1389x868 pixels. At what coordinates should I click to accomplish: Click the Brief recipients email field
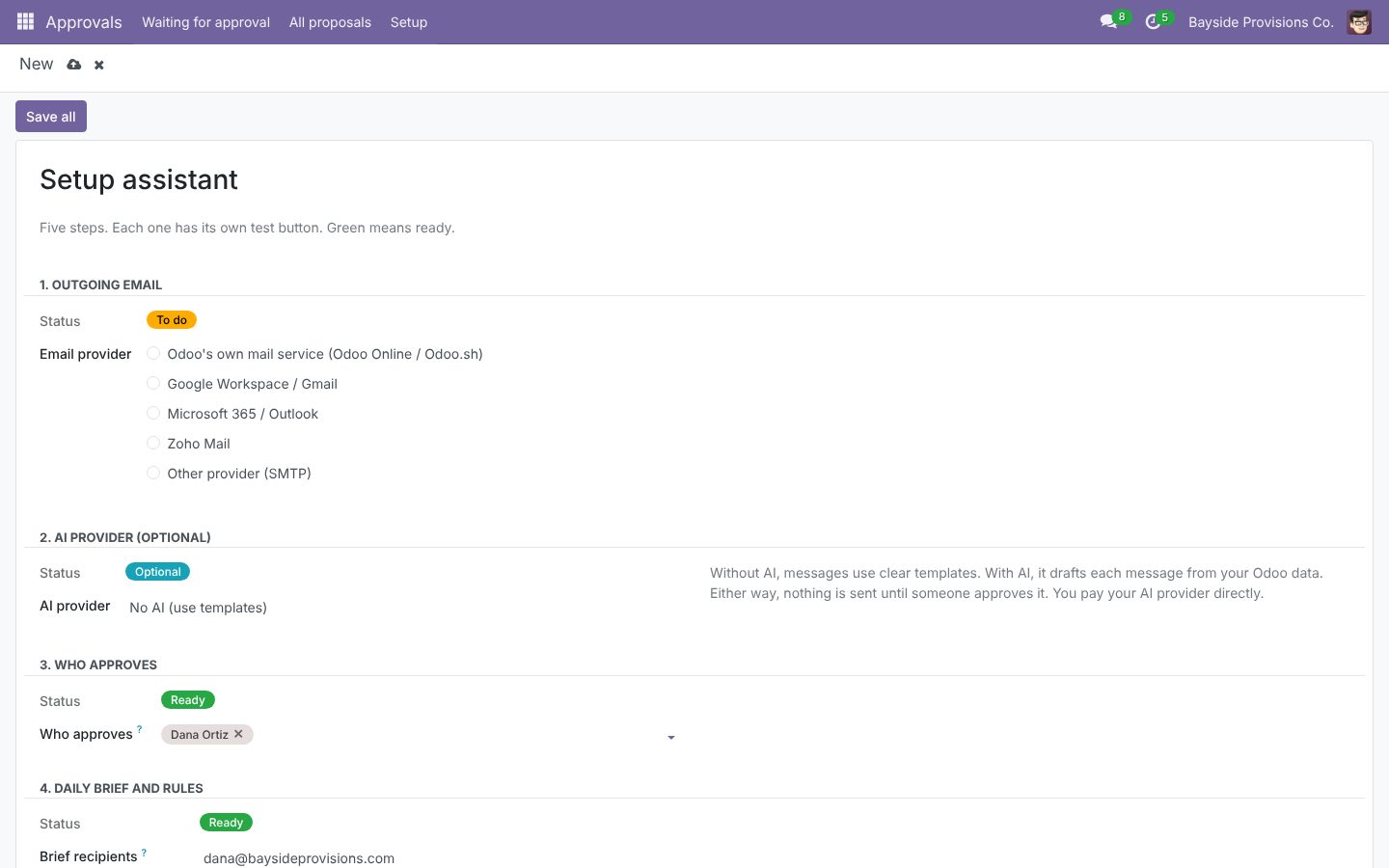pyautogui.click(x=441, y=858)
